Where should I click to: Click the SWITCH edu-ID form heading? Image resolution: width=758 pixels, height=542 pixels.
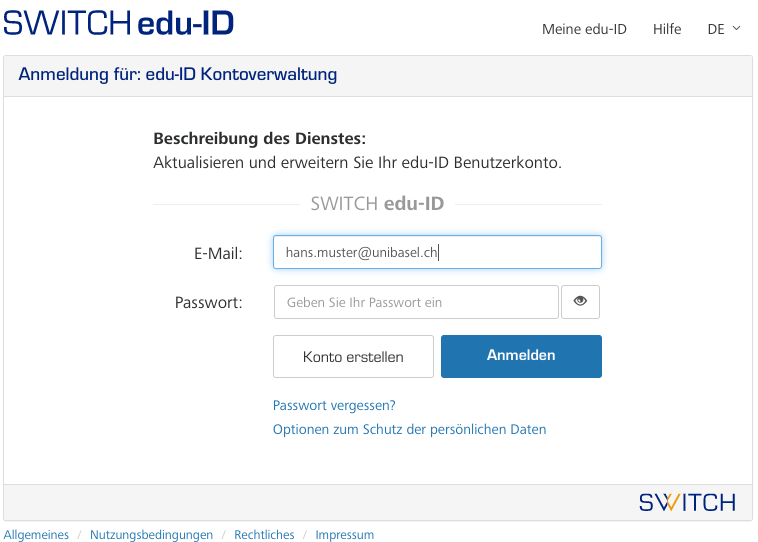pos(377,204)
